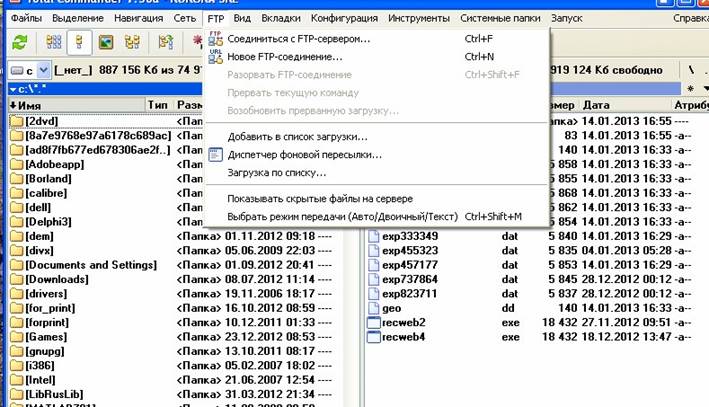Select the full details view toolbar icon
This screenshot has width=709, height=407.
point(77,42)
